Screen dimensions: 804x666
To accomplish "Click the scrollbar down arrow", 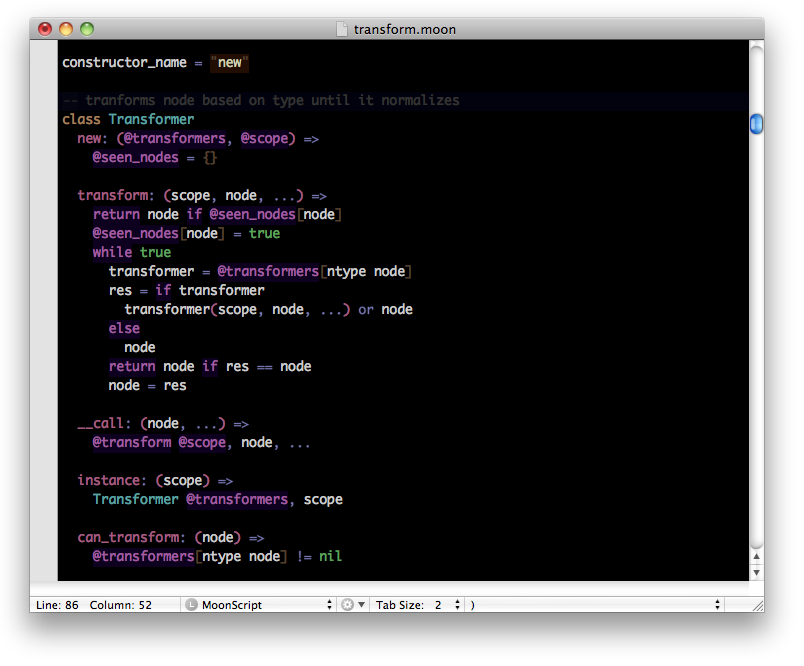I will pos(756,571).
